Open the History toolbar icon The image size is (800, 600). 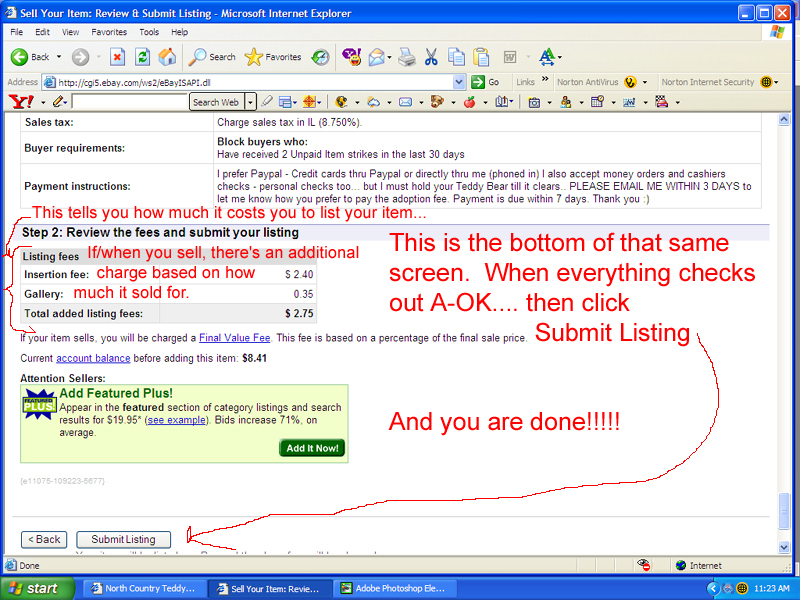pyautogui.click(x=320, y=57)
